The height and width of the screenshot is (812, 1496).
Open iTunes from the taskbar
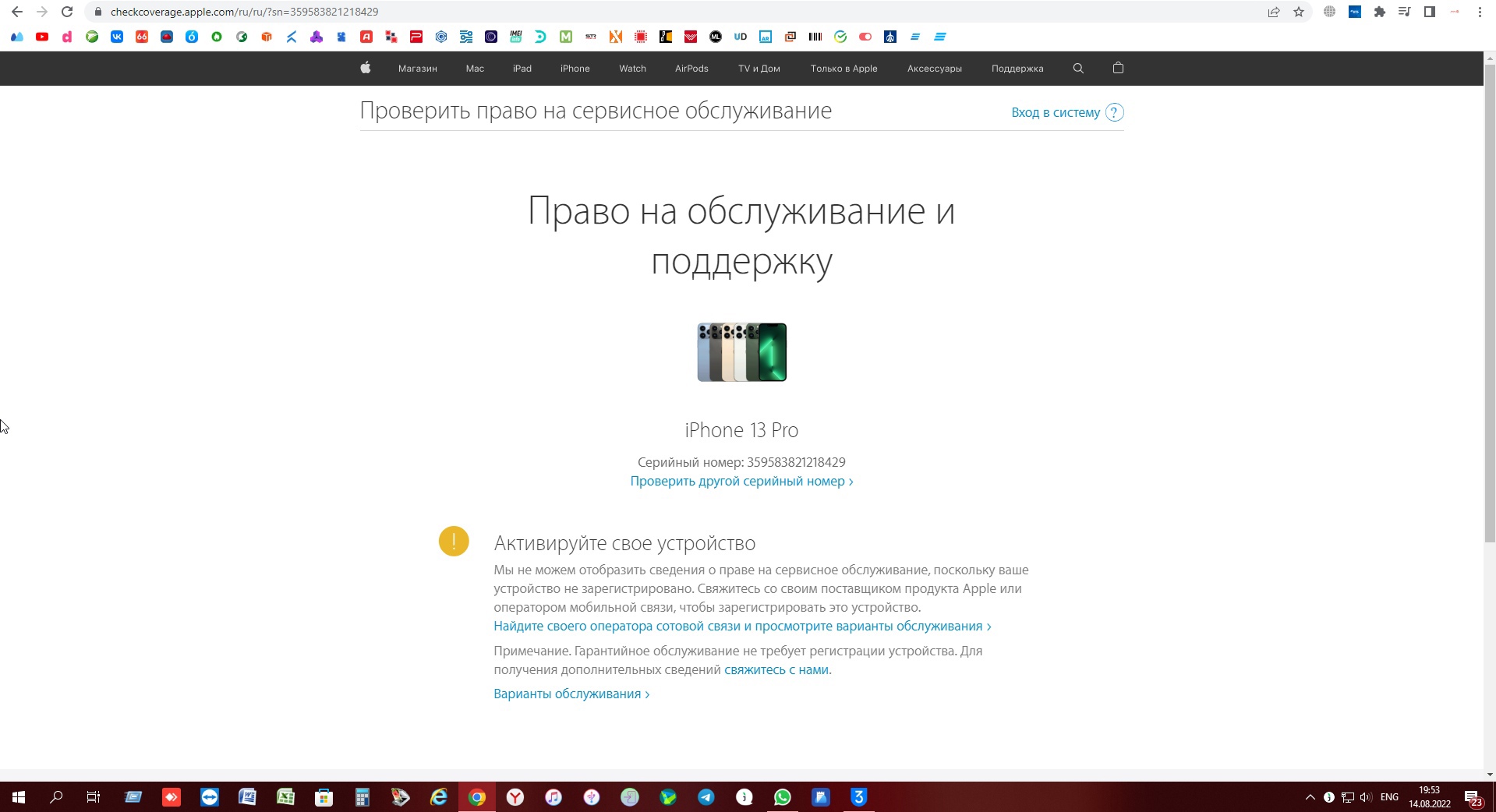(x=553, y=797)
